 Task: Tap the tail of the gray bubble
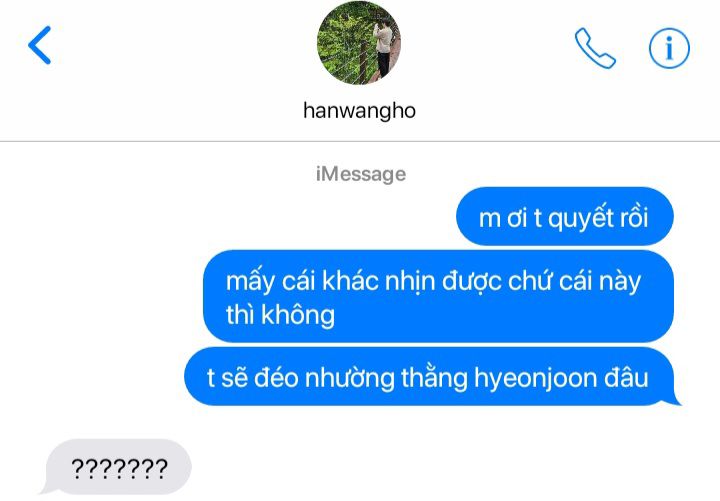coord(46,489)
